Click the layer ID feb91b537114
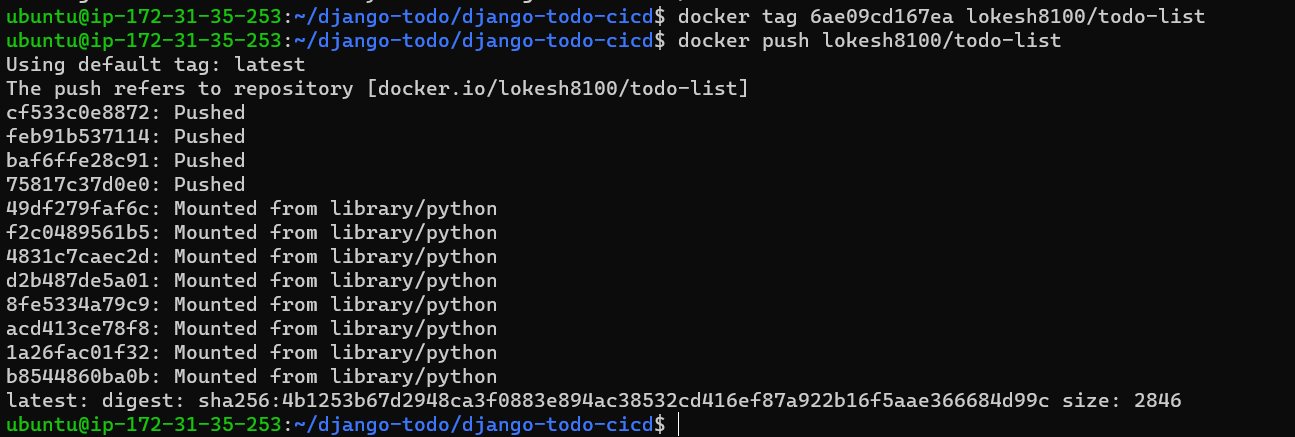The height and width of the screenshot is (437, 1295). (83, 136)
